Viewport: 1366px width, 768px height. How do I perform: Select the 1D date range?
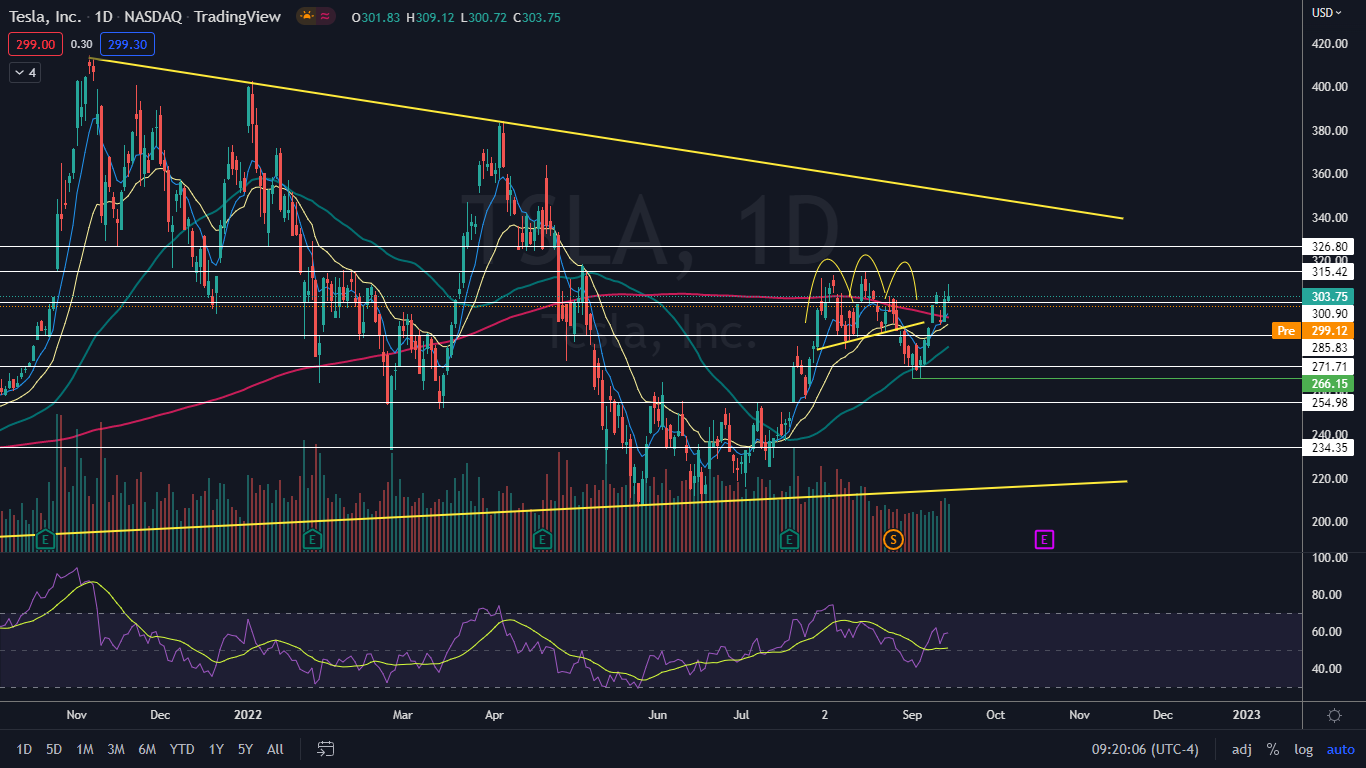coord(24,749)
